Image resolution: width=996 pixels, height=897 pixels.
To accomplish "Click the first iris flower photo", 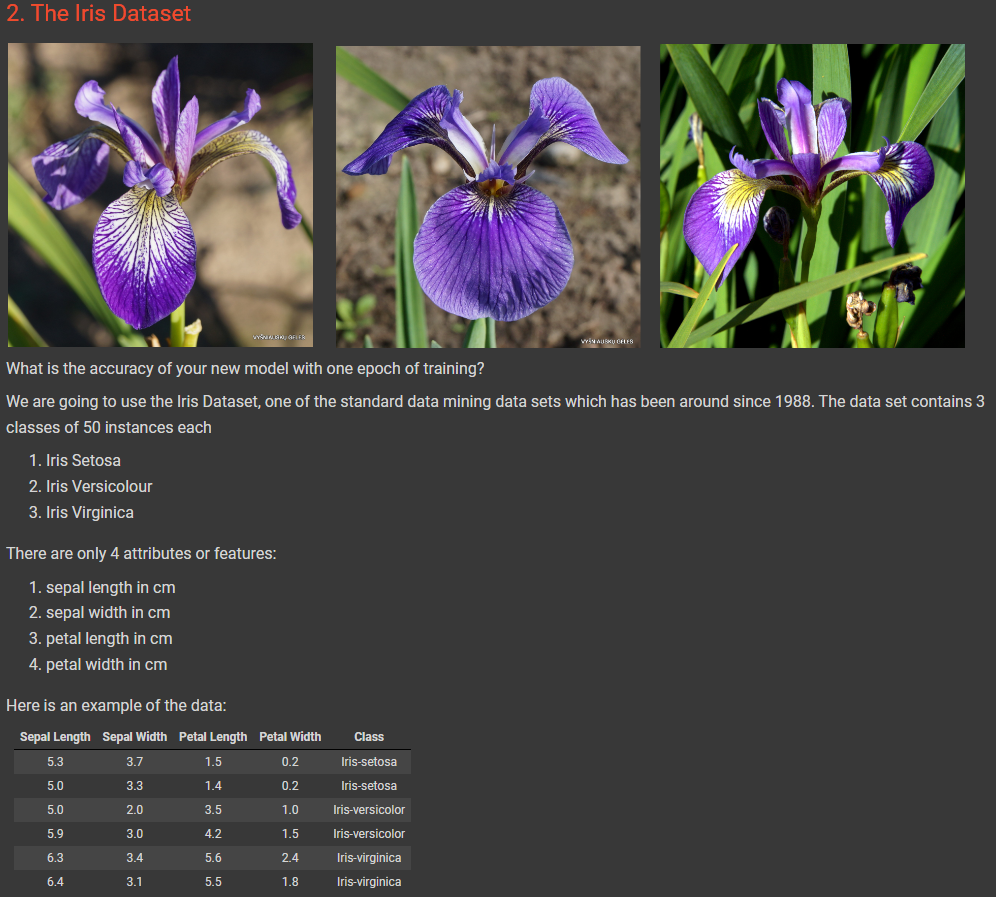I will [x=160, y=195].
